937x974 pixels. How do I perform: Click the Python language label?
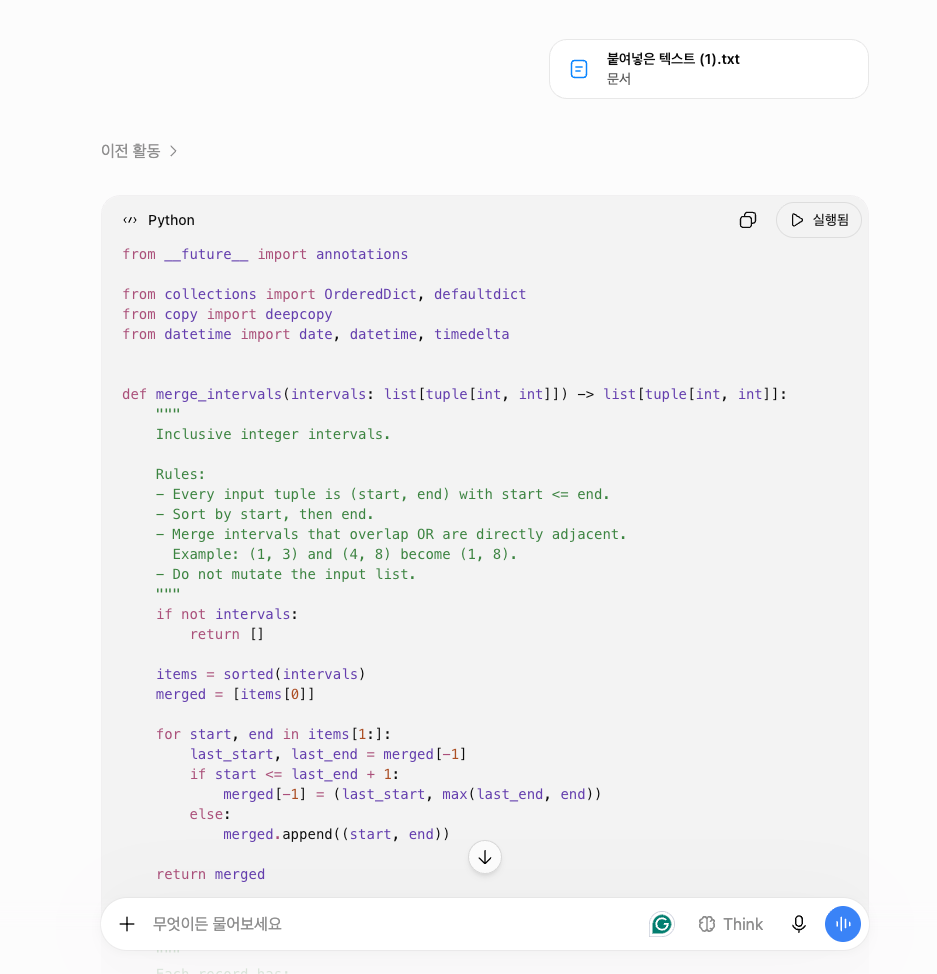coord(171,220)
